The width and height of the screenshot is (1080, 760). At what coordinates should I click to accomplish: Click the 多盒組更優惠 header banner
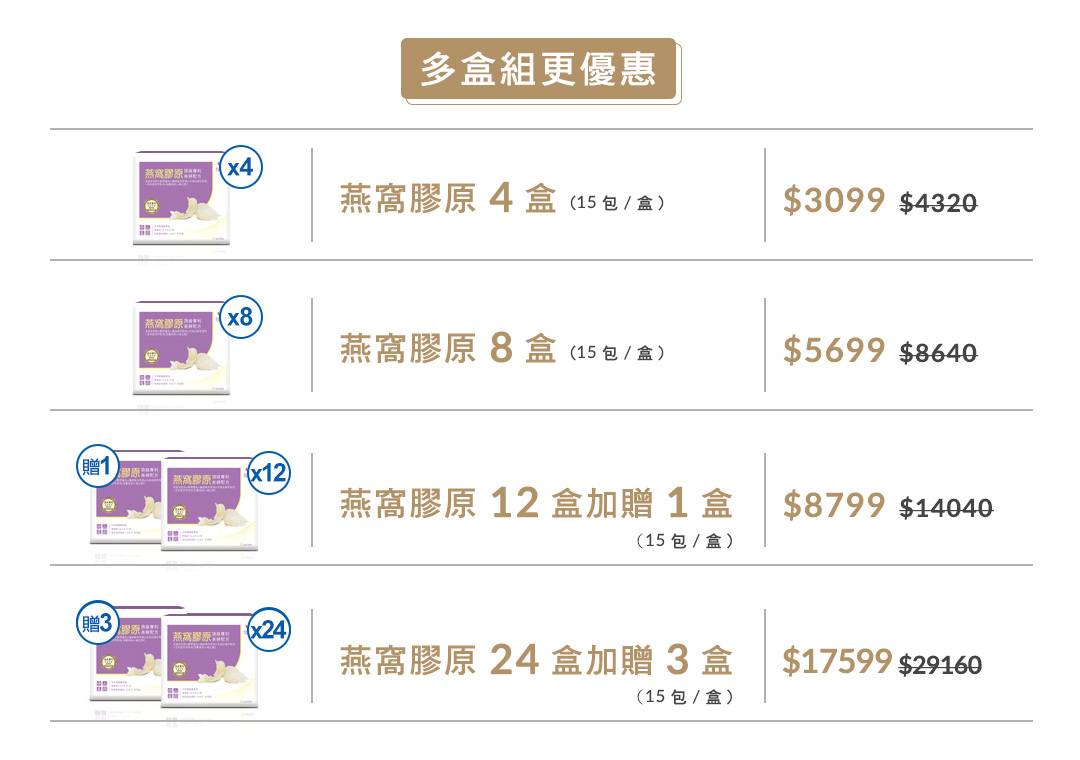tap(539, 69)
